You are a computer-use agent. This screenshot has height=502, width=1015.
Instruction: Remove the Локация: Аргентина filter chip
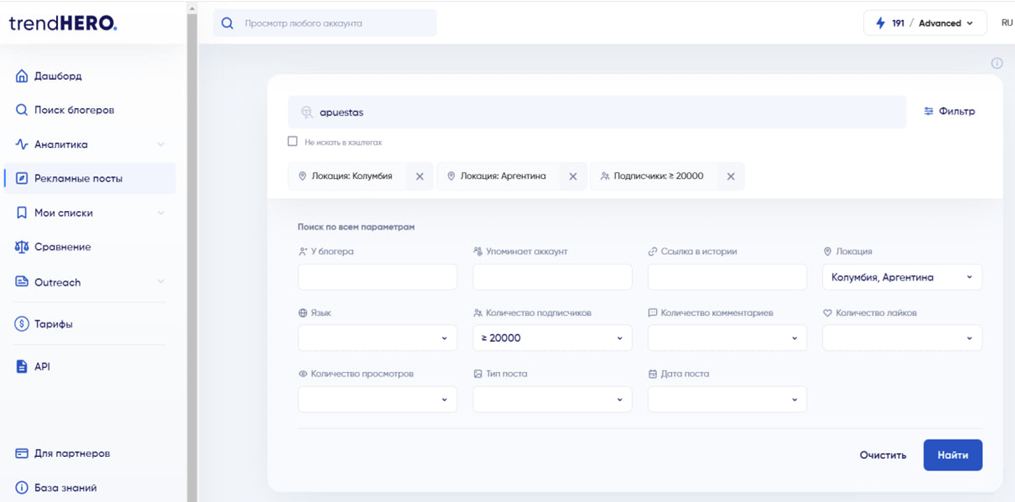(x=573, y=177)
